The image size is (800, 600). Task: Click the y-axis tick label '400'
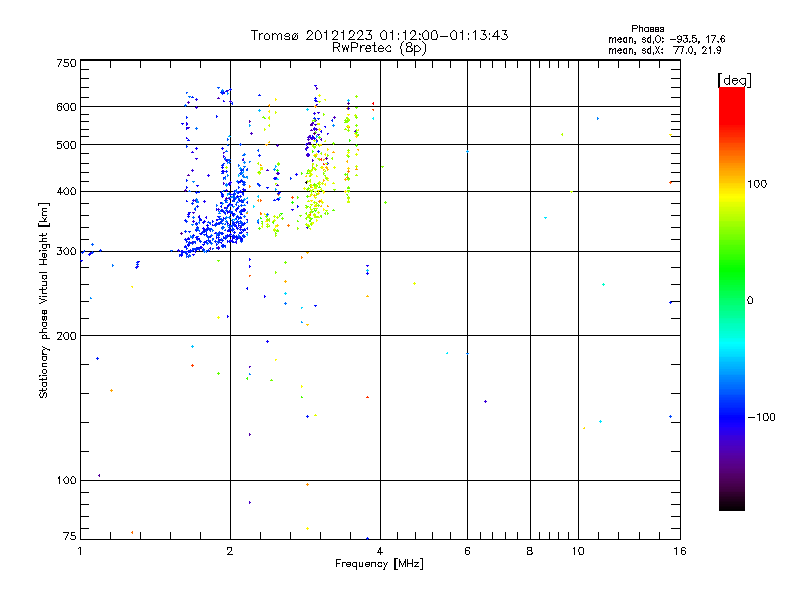(66, 192)
